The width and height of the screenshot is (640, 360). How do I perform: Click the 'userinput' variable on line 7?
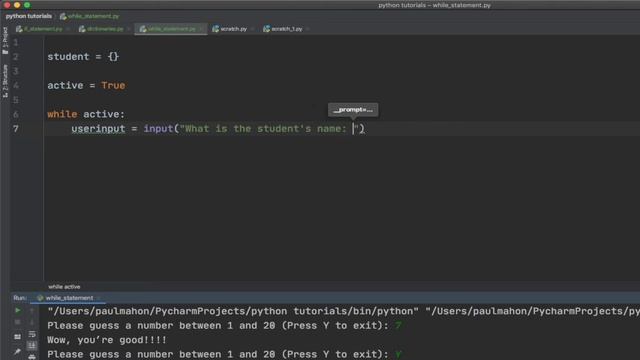[98, 129]
